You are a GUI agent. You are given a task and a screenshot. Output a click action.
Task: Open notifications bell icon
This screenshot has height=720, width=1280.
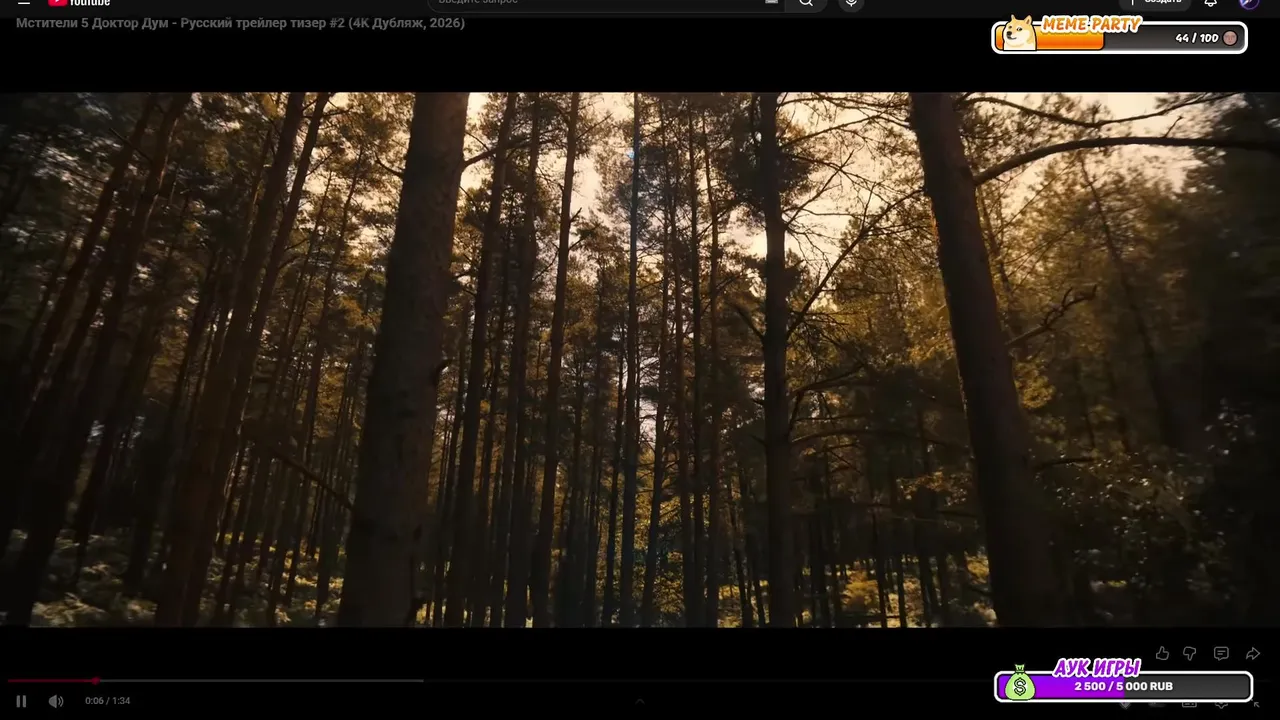pos(1211,3)
